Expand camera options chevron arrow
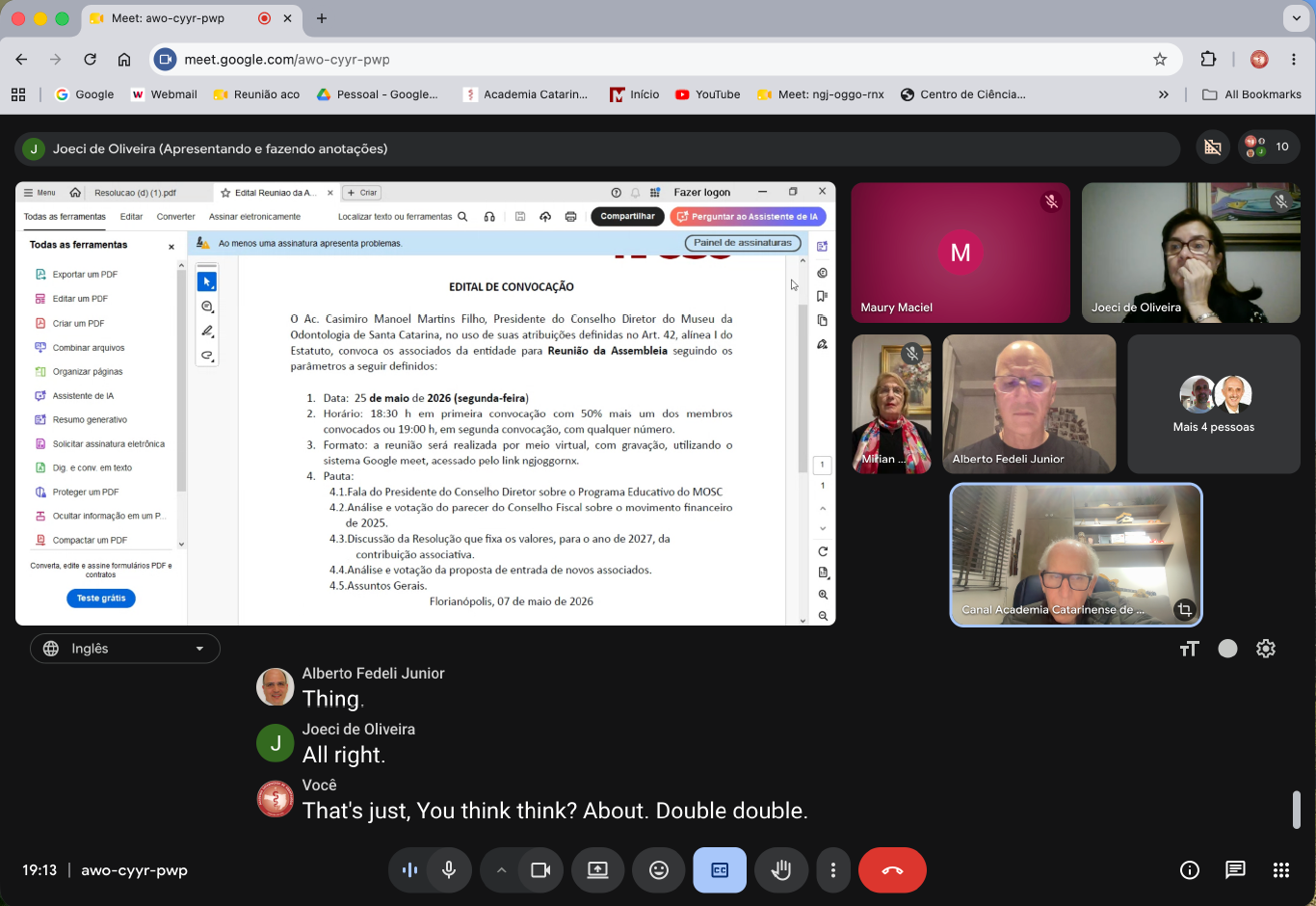 (x=501, y=870)
